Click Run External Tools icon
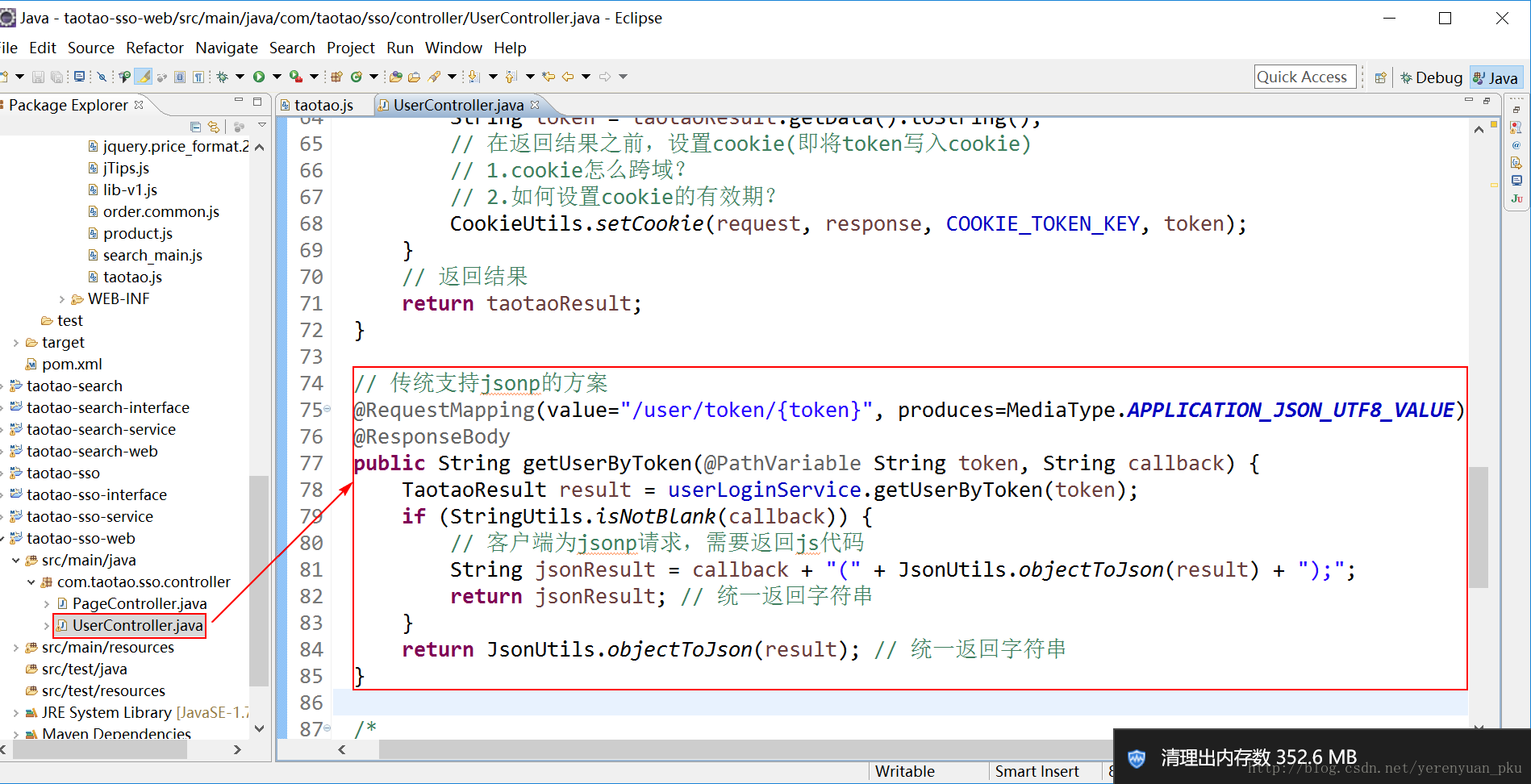 296,77
